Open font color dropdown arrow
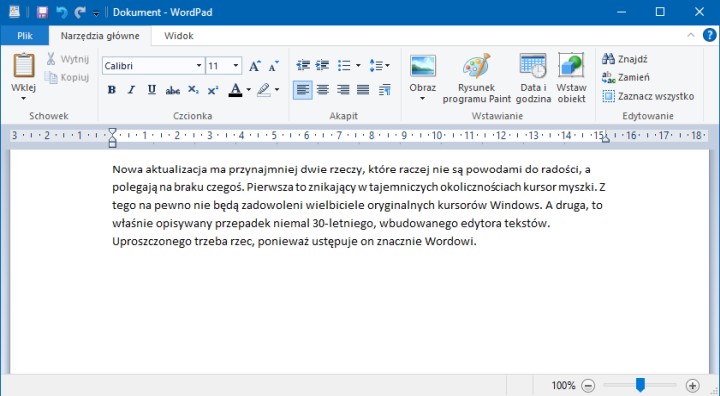This screenshot has width=720, height=396. (x=248, y=90)
